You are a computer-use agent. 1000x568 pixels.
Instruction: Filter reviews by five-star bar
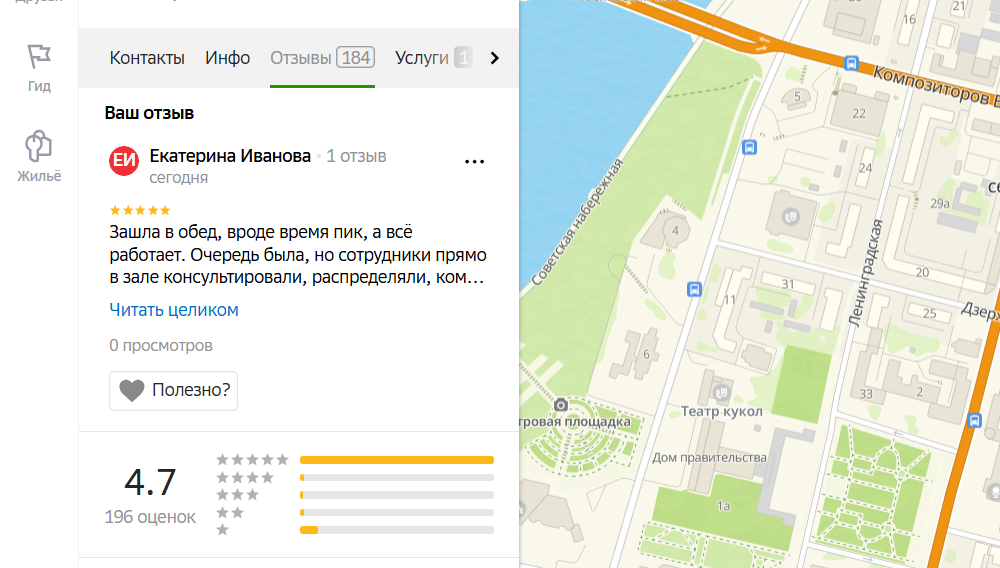click(397, 460)
